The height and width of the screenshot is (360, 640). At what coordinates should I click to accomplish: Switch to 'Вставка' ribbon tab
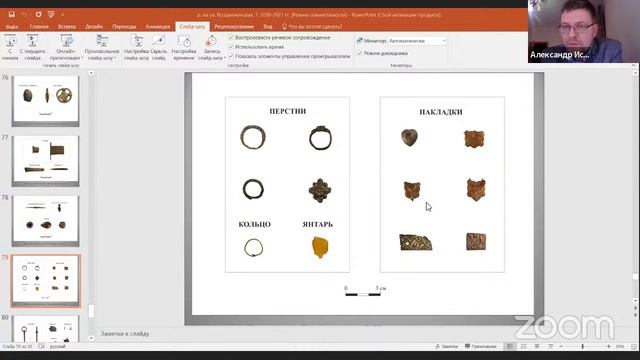coord(67,27)
